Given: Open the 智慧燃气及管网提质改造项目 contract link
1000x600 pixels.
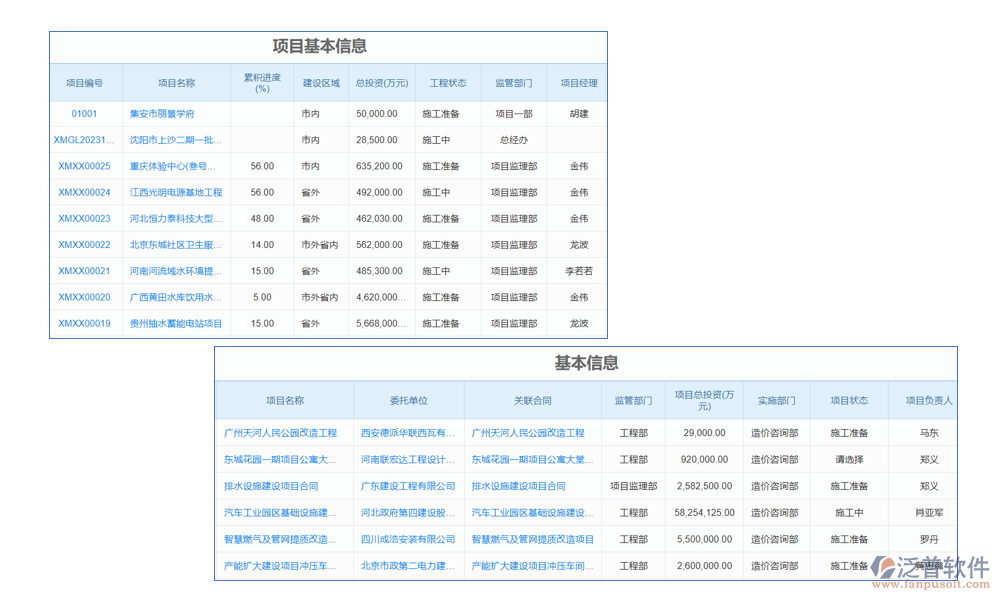Looking at the screenshot, I should 532,539.
